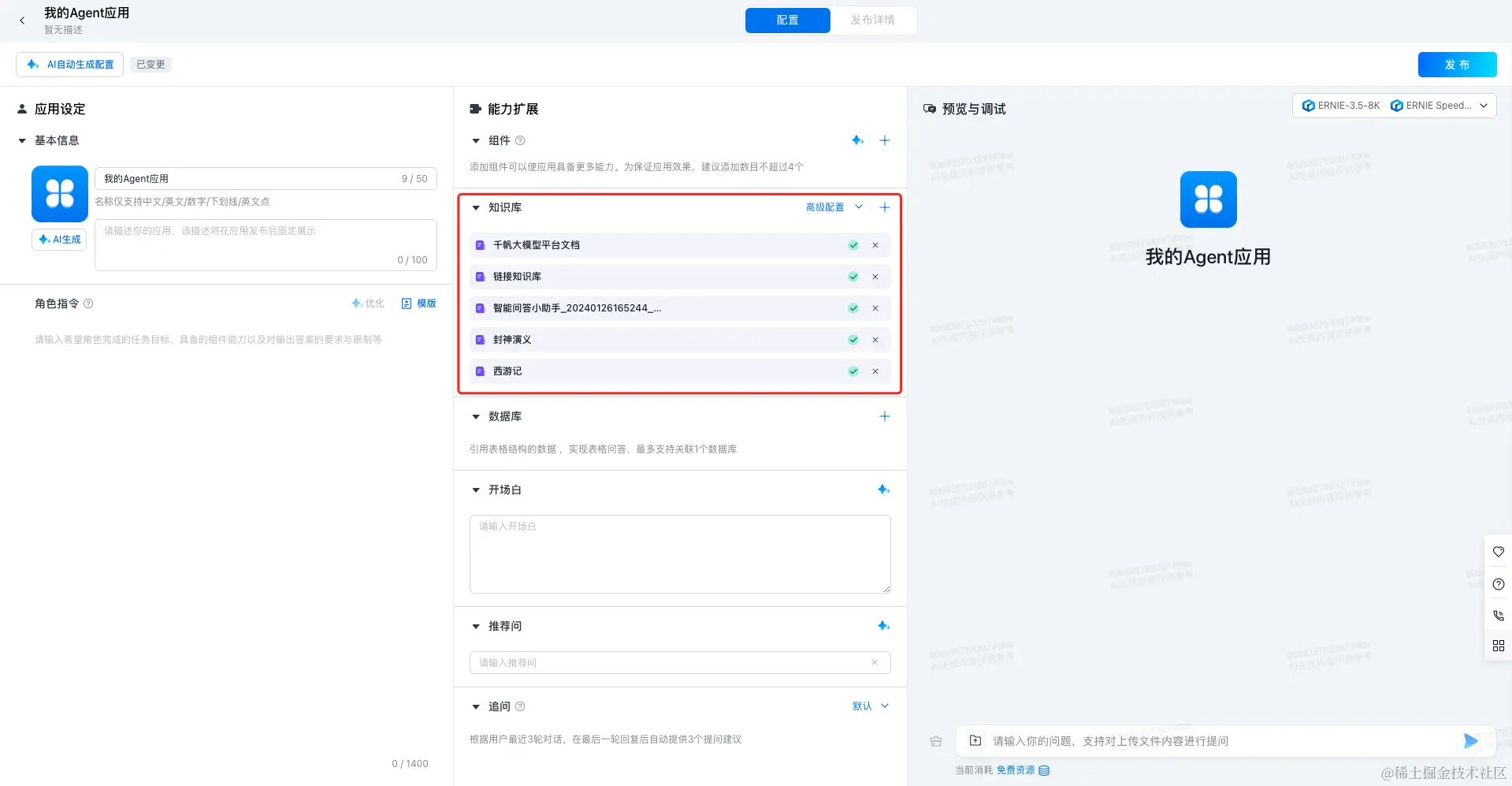Add a knowledge base with the plus icon
1512x786 pixels.
885,207
